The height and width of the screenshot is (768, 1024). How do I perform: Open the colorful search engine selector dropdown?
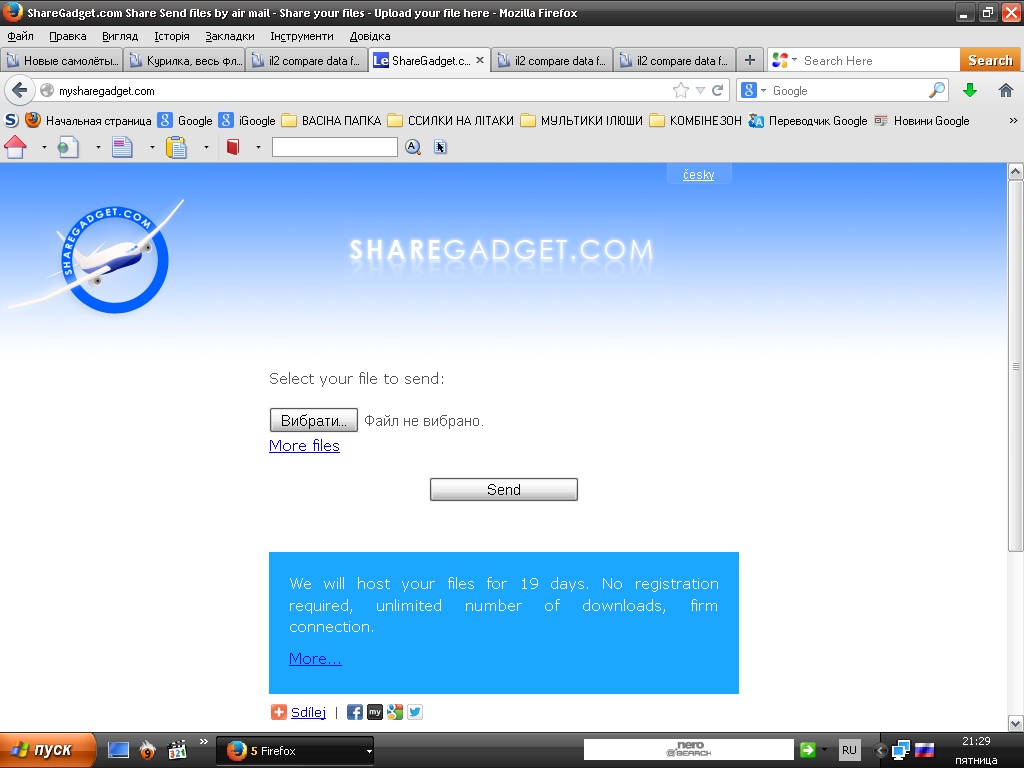click(784, 60)
